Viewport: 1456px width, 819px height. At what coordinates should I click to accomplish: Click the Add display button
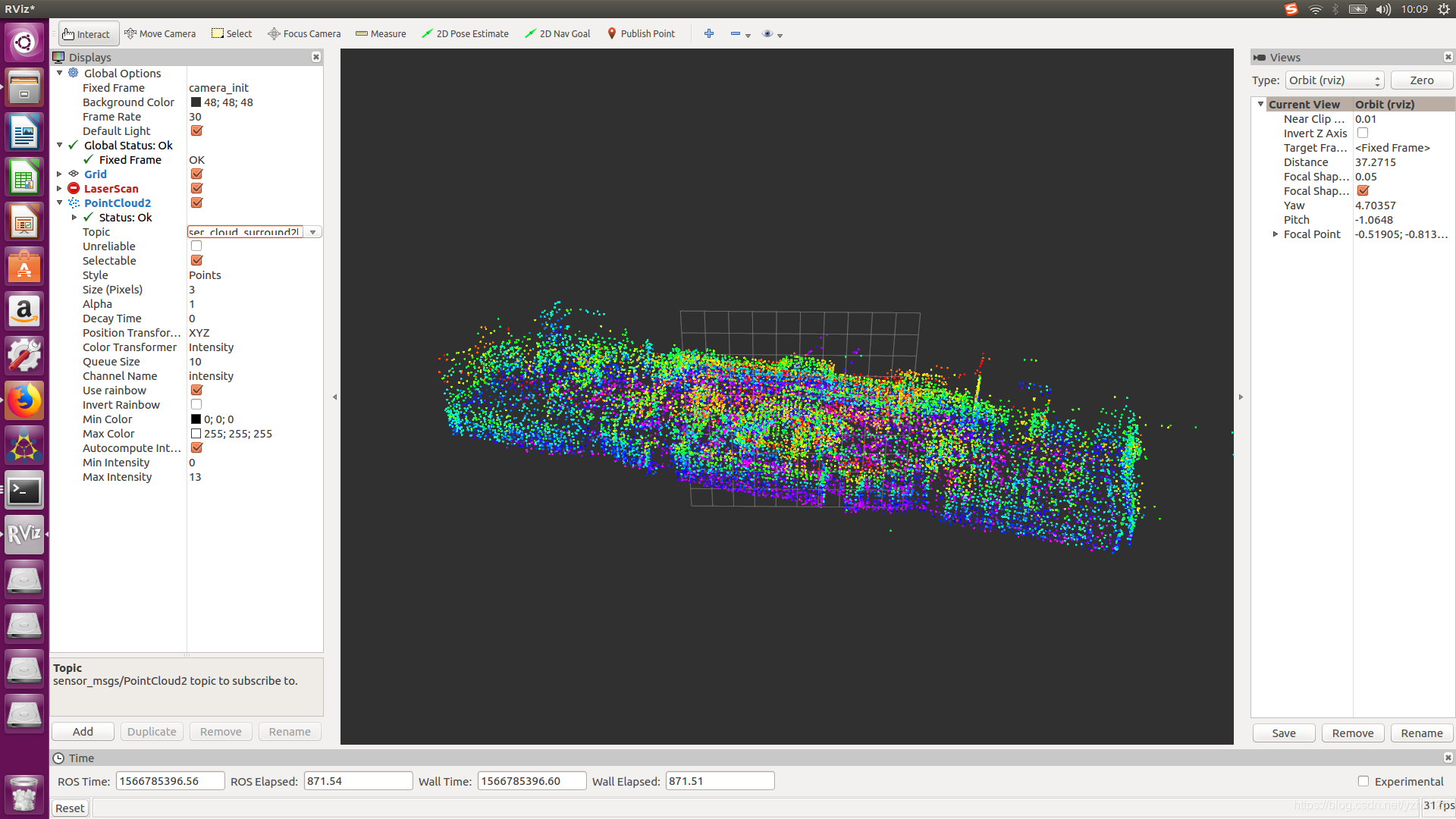point(83,732)
